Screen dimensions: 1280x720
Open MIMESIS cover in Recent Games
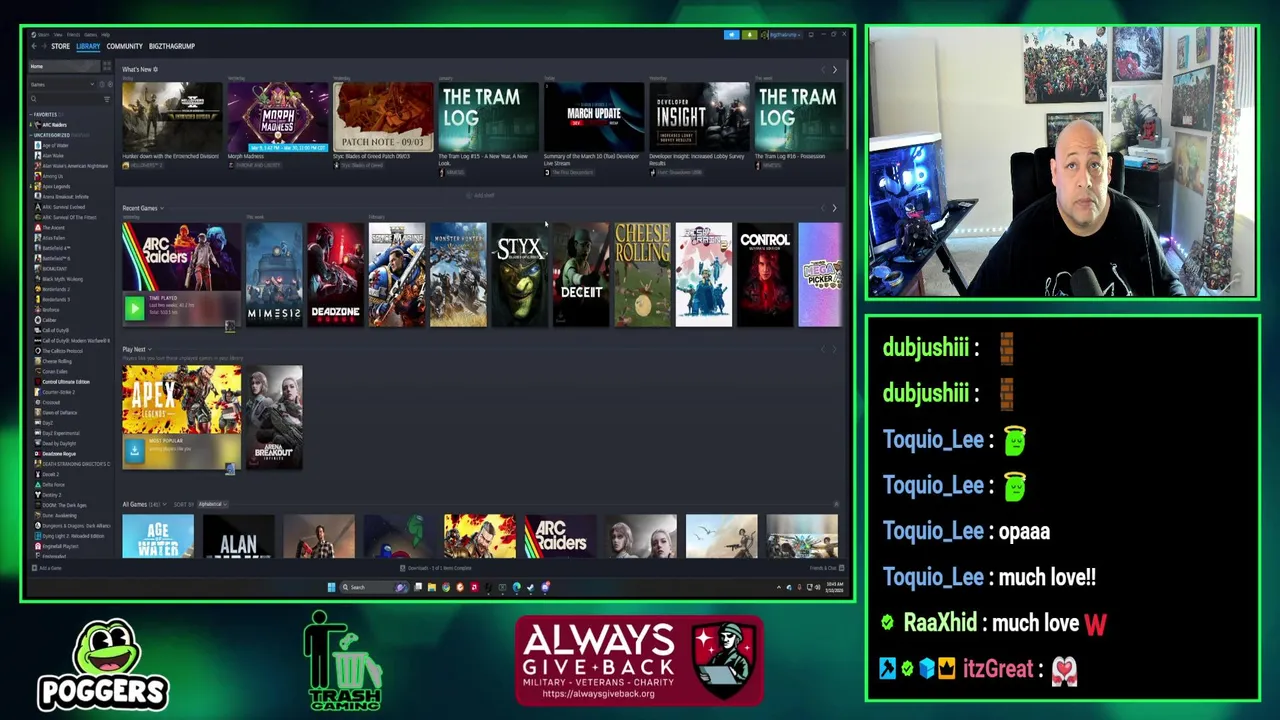[x=274, y=275]
